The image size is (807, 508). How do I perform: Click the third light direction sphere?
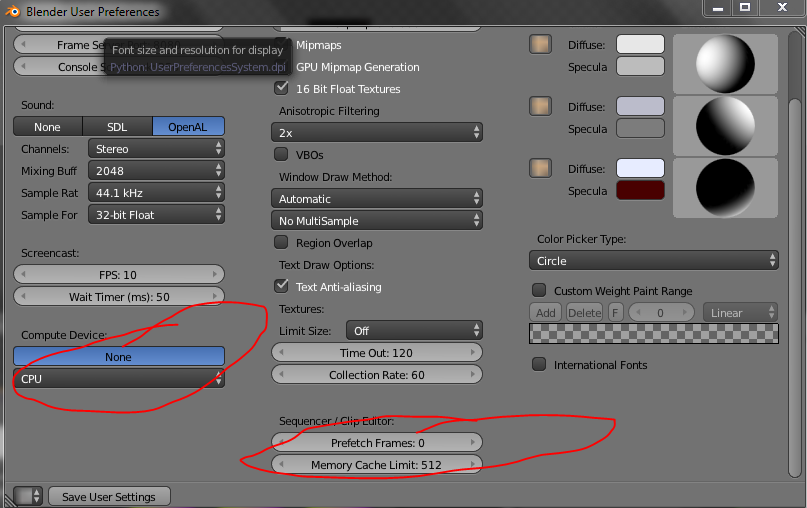(725, 188)
